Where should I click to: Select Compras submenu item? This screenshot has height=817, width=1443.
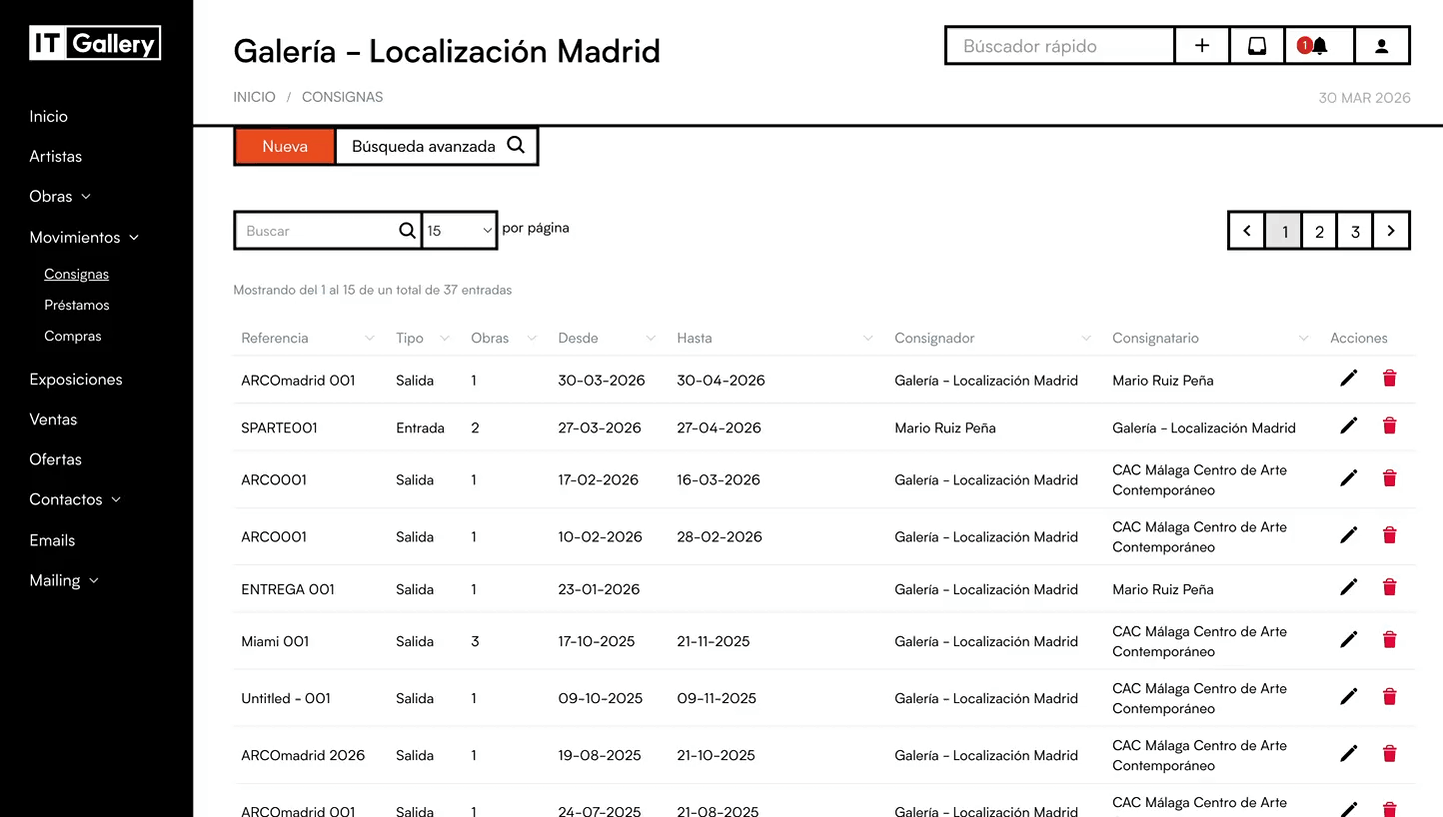coord(73,336)
